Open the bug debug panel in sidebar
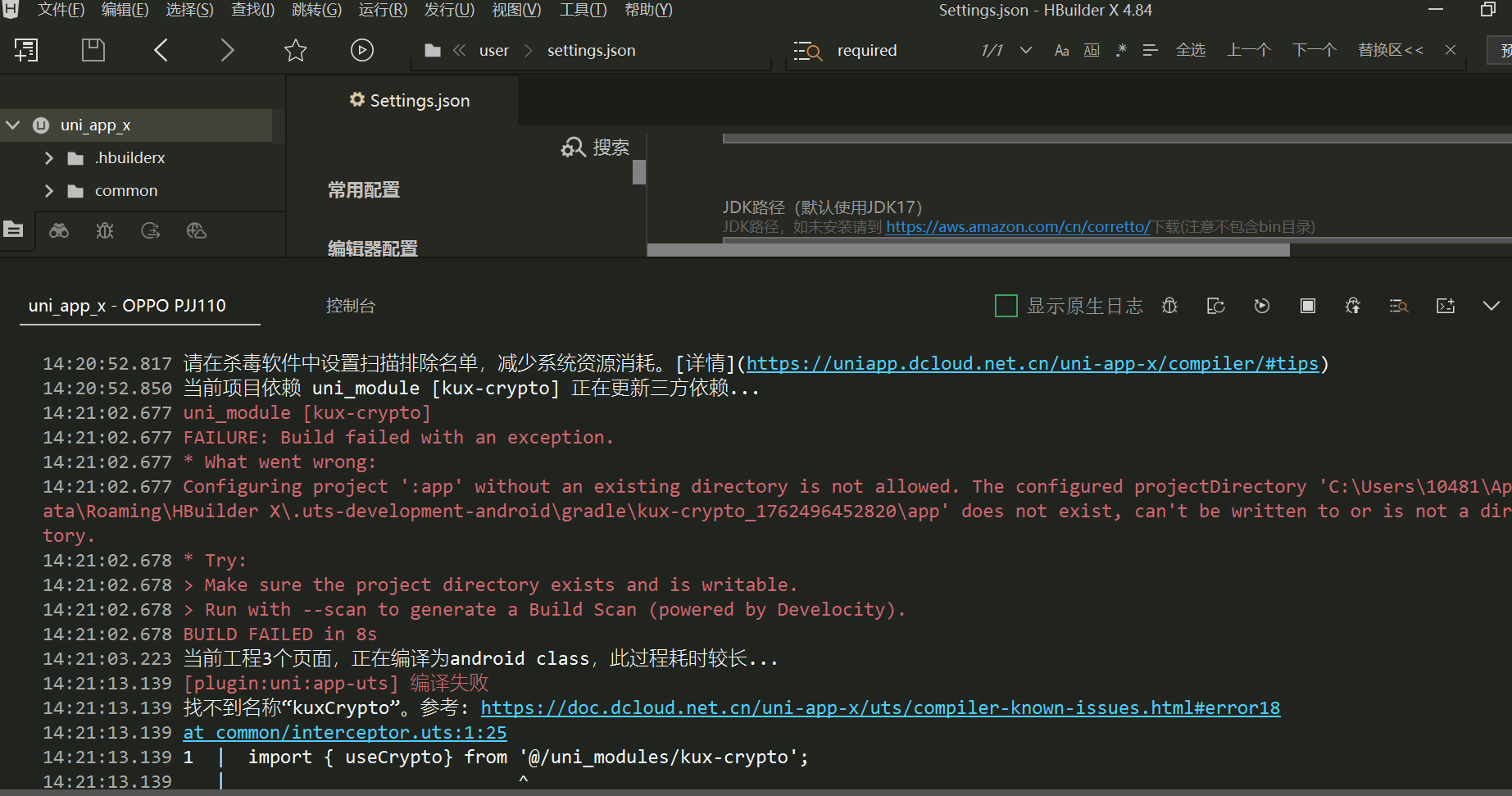The width and height of the screenshot is (1512, 796). click(105, 230)
